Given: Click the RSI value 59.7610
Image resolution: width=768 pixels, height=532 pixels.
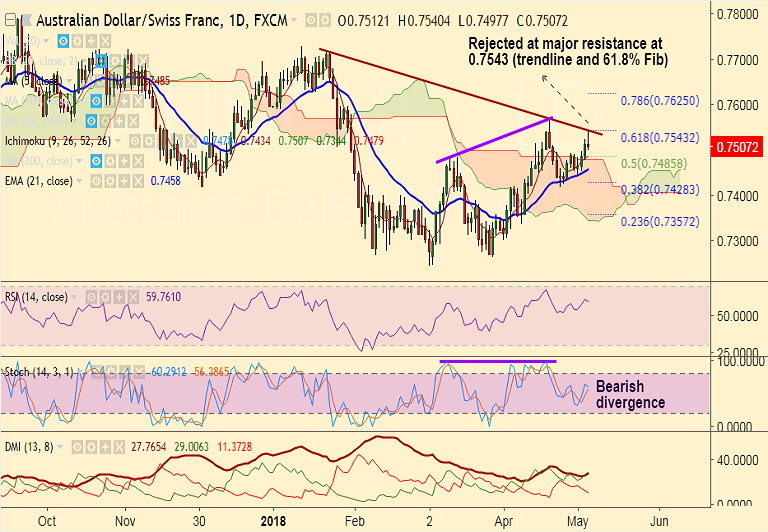Looking at the screenshot, I should [x=164, y=297].
